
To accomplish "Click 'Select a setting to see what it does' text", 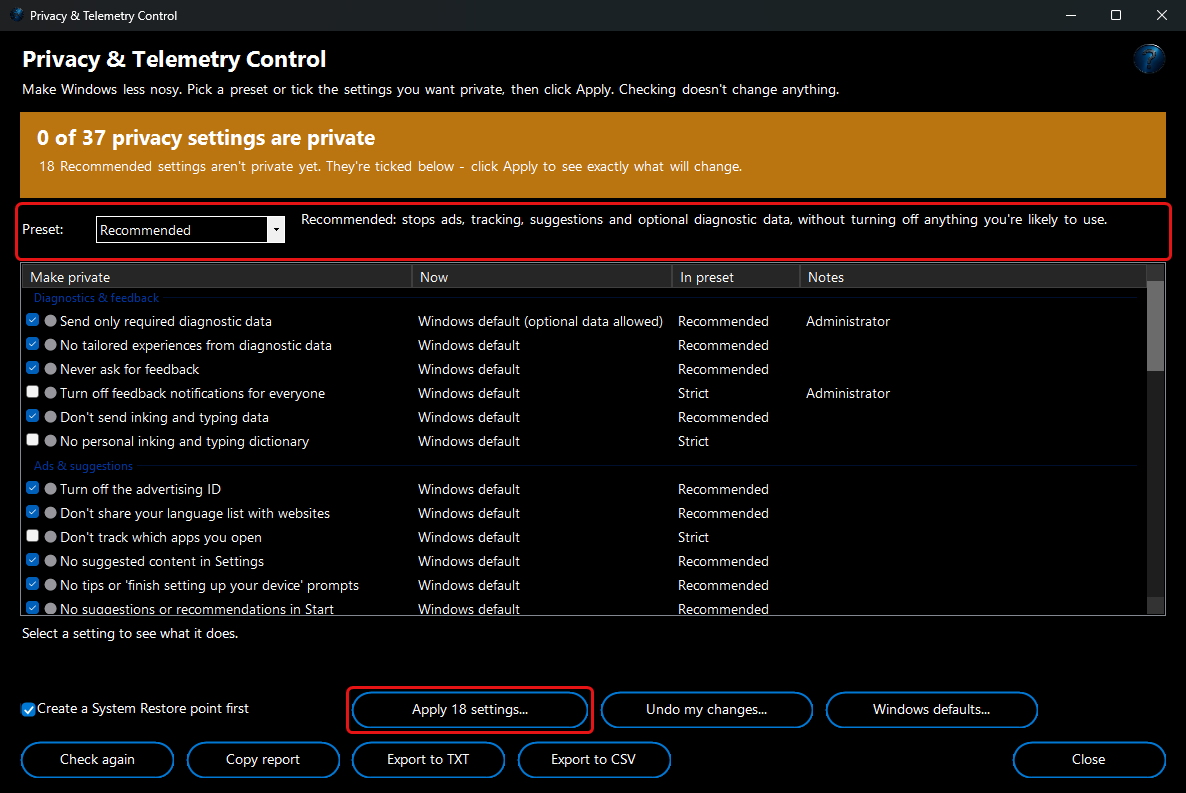I will click(x=130, y=633).
